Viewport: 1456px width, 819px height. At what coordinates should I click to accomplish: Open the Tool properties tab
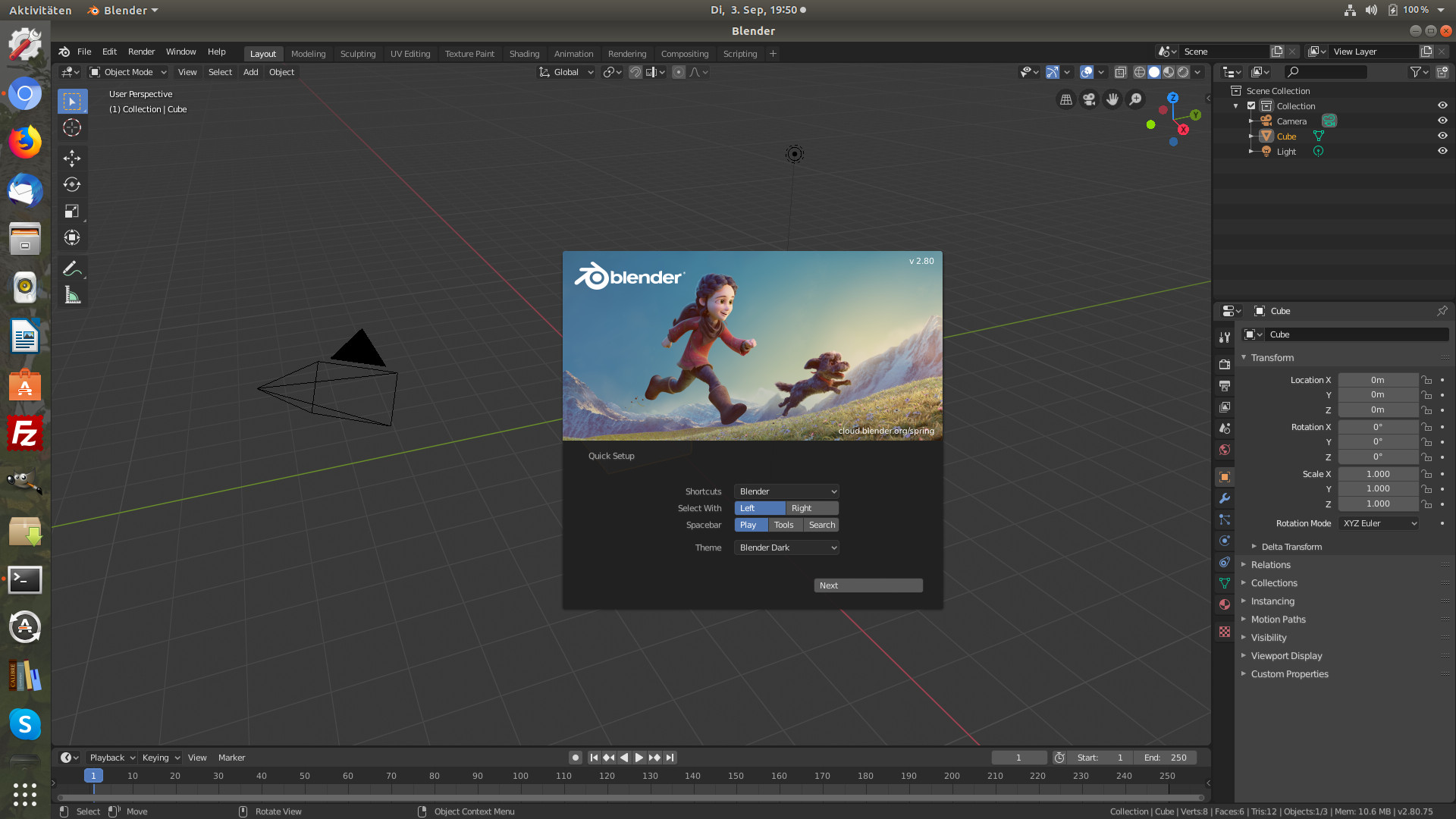pos(1224,337)
